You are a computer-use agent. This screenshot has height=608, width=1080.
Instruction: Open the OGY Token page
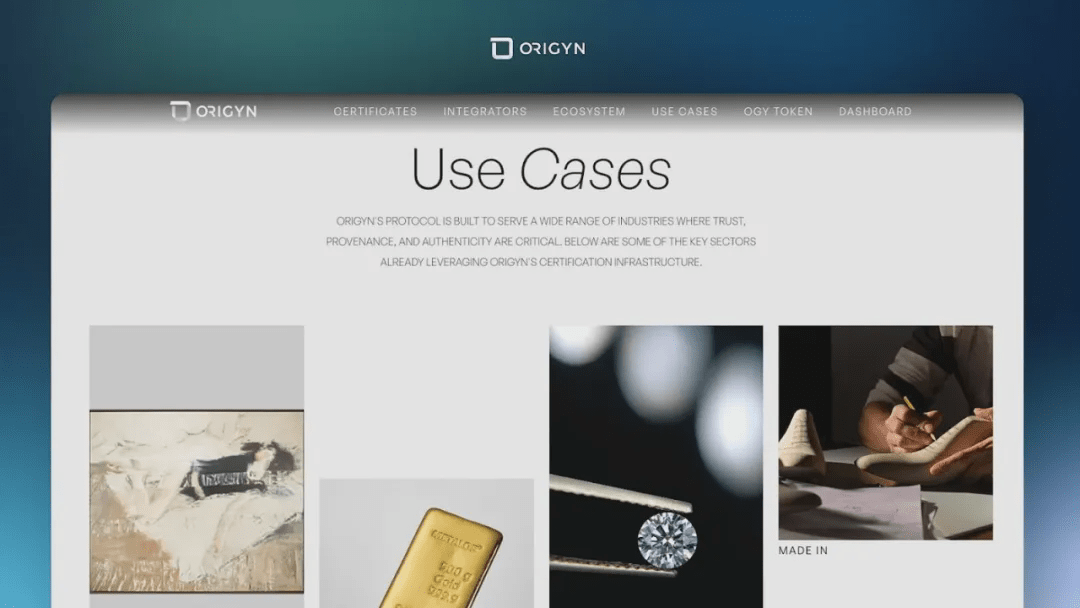click(778, 112)
